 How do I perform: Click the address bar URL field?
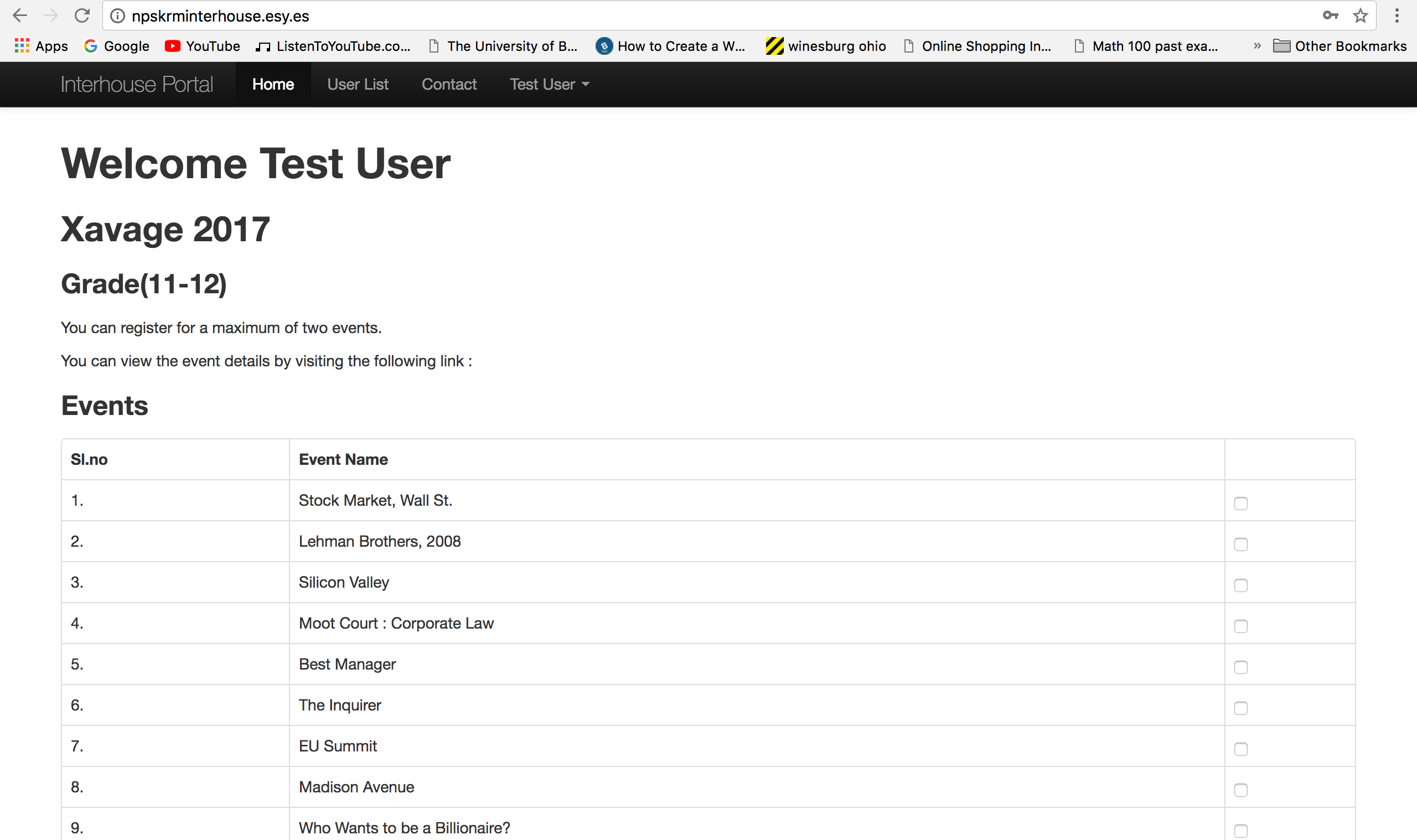pos(679,16)
